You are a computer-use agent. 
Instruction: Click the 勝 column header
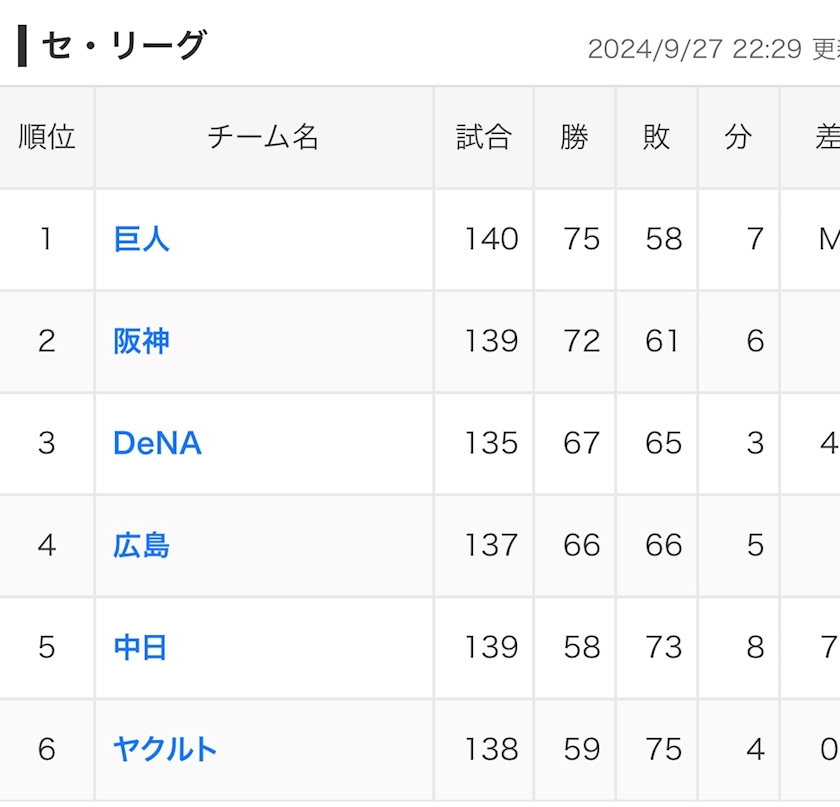point(574,137)
